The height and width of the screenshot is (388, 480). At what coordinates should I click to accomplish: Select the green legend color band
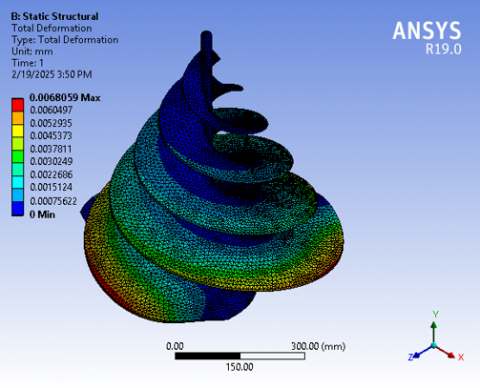click(x=18, y=157)
